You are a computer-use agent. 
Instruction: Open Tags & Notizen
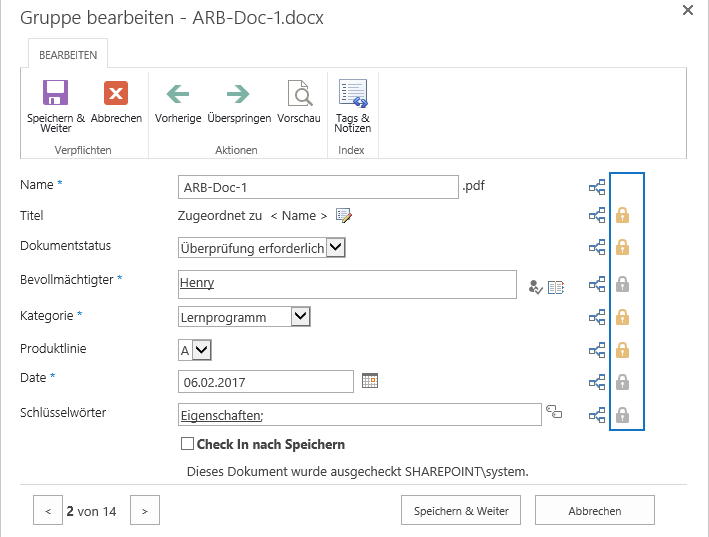(x=353, y=93)
